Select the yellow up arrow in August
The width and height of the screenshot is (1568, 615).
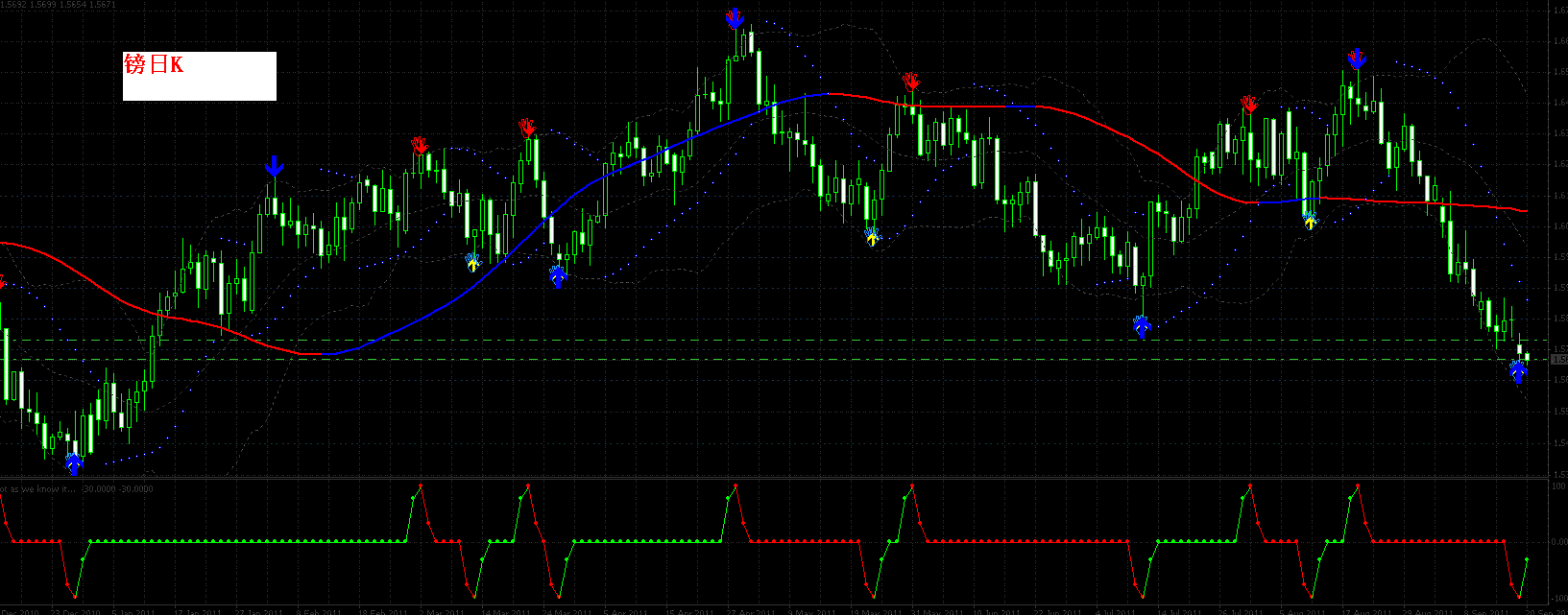click(1311, 220)
